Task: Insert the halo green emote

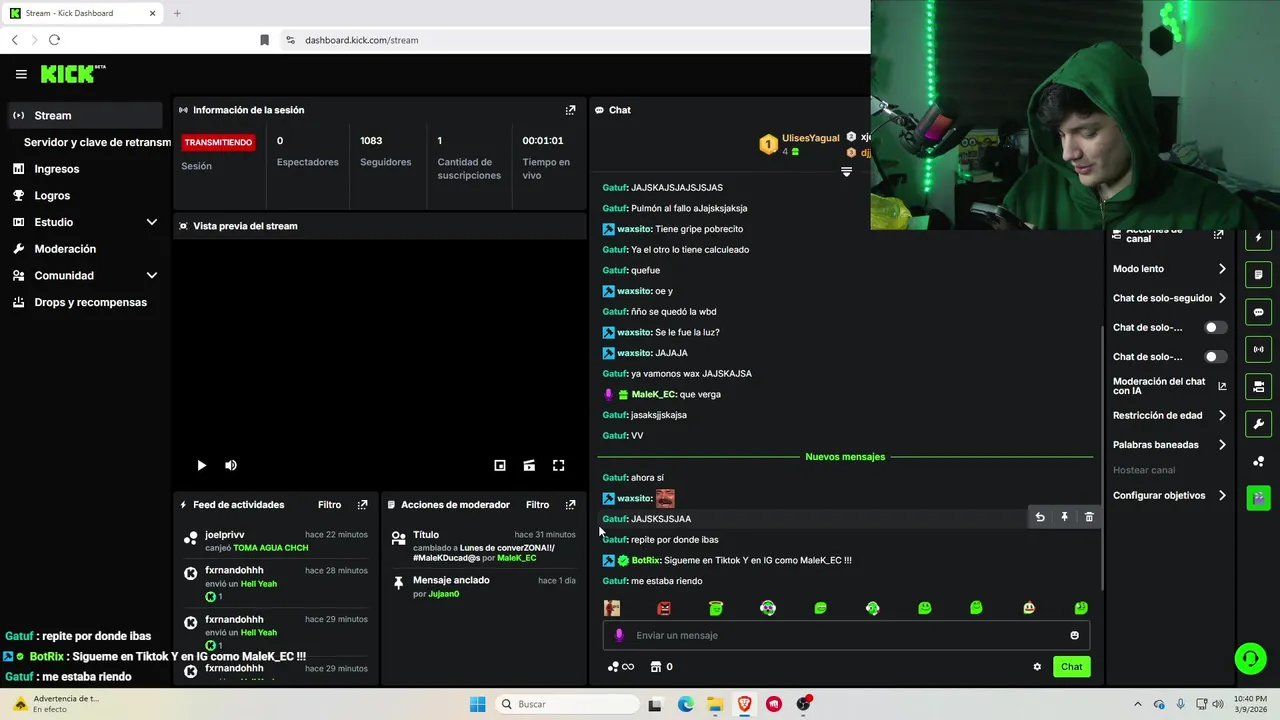Action: click(716, 608)
